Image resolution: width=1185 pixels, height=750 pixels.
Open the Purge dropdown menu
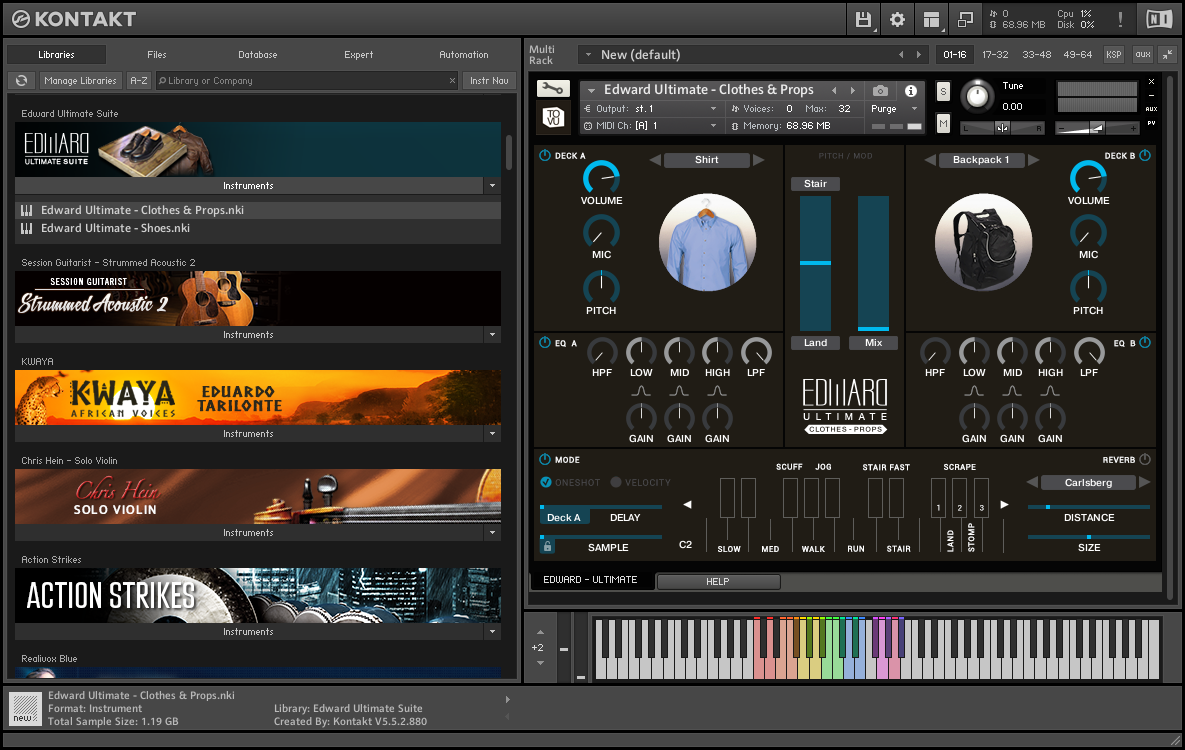(895, 109)
